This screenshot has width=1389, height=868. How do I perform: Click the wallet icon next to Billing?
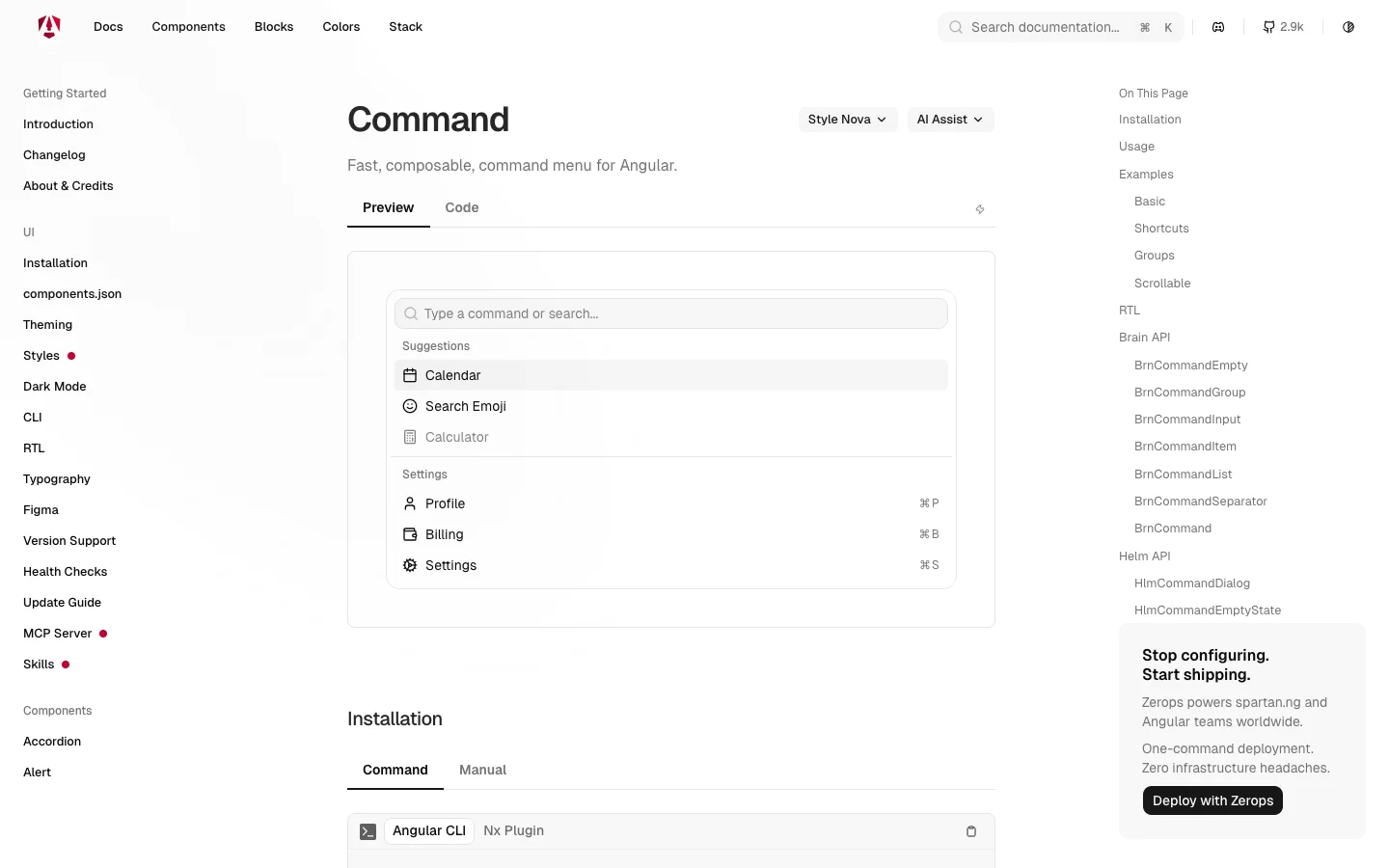[410, 534]
